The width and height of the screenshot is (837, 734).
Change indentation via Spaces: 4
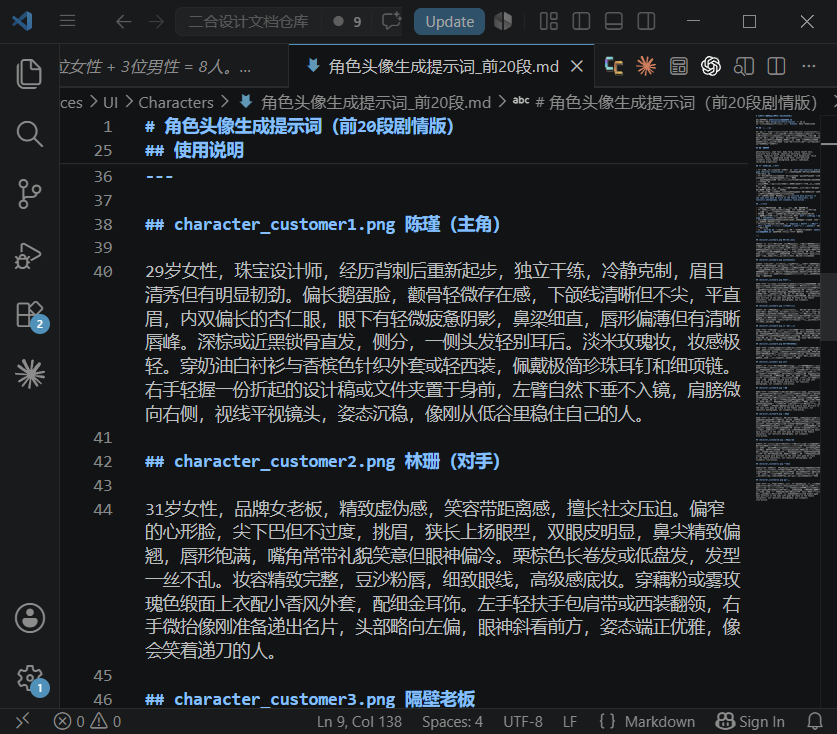click(x=452, y=722)
